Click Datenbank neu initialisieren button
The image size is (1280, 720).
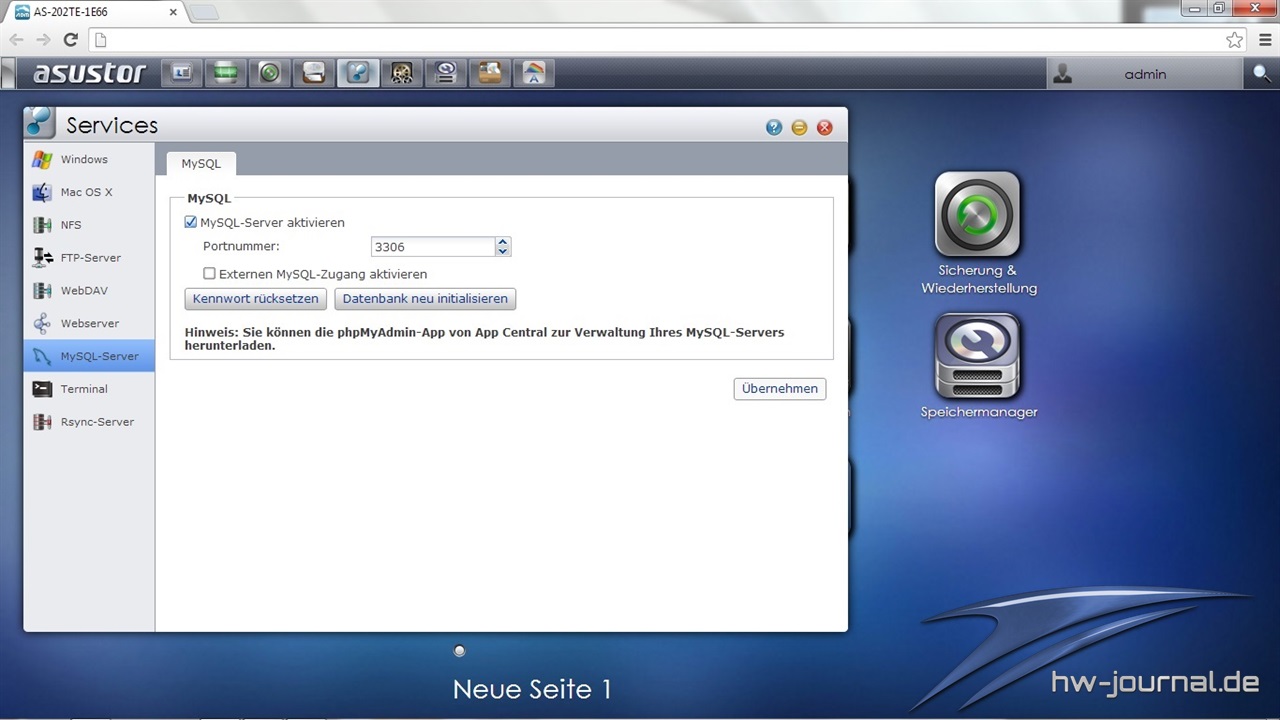(x=425, y=298)
